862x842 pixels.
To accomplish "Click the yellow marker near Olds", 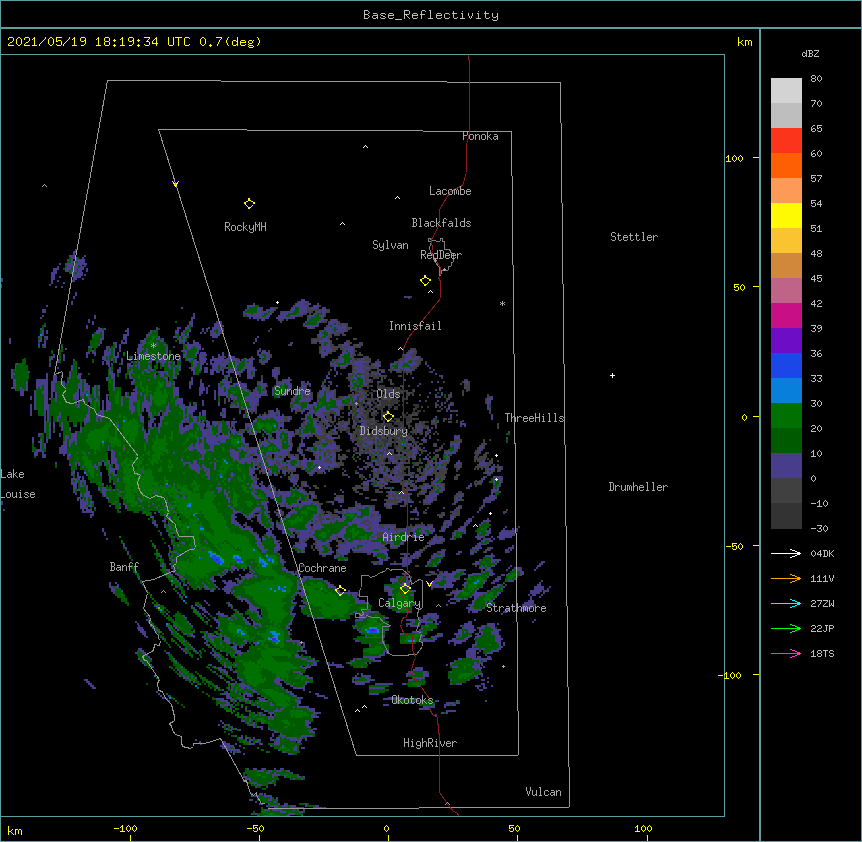I will tap(388, 416).
